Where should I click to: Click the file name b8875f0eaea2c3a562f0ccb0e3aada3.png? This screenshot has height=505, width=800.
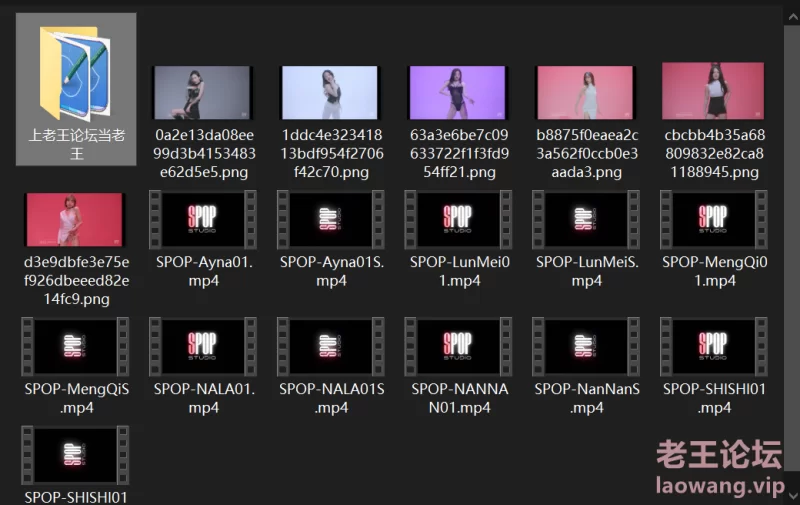click(587, 154)
